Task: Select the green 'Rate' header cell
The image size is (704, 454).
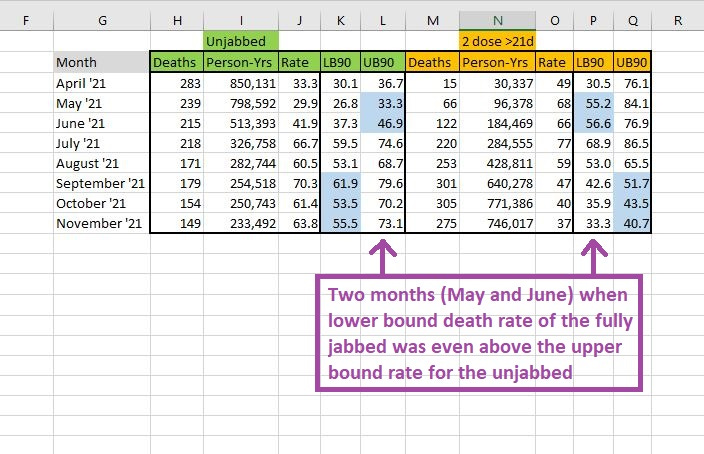Action: 299,62
